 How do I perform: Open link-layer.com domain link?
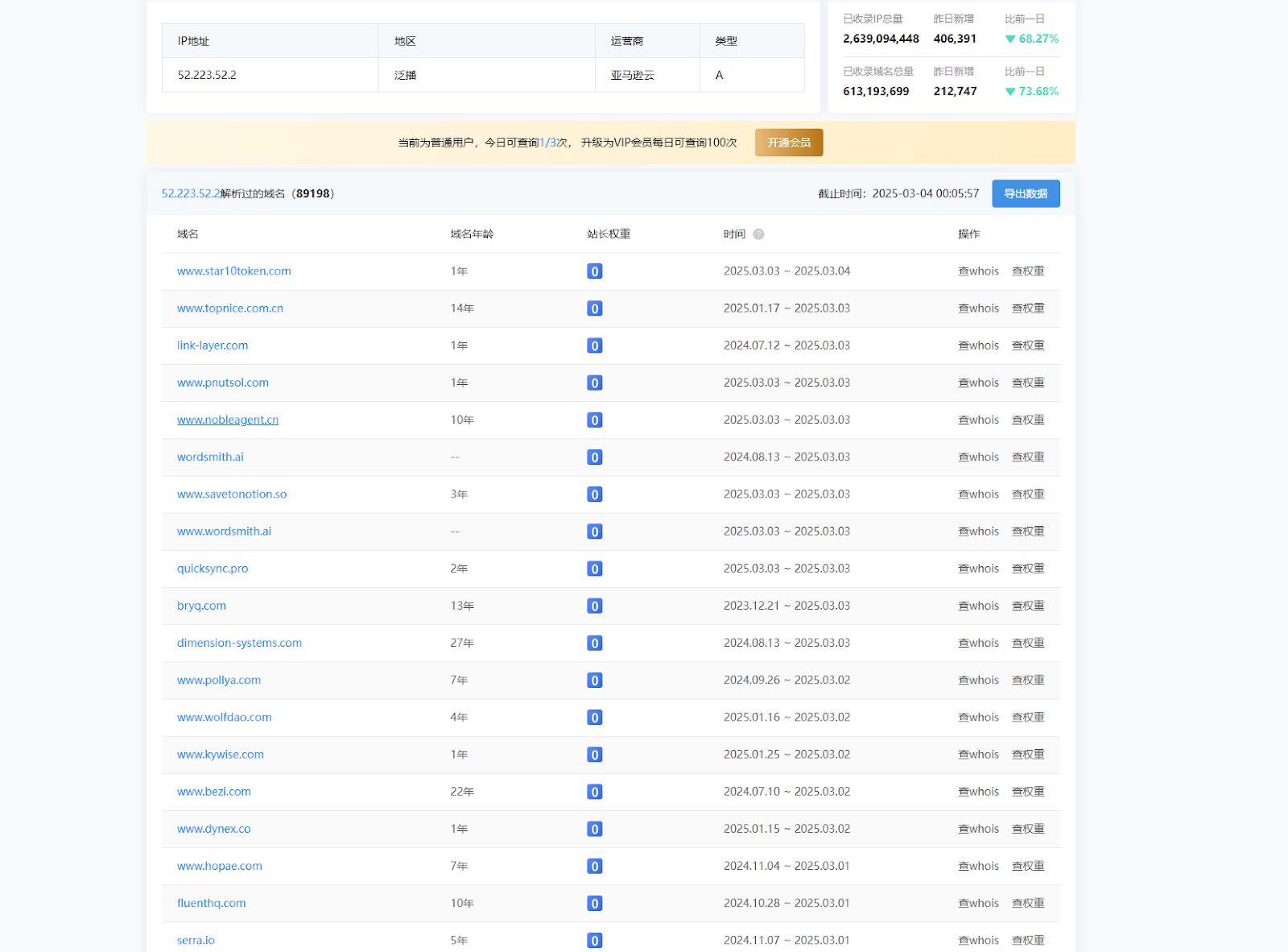pyautogui.click(x=213, y=346)
